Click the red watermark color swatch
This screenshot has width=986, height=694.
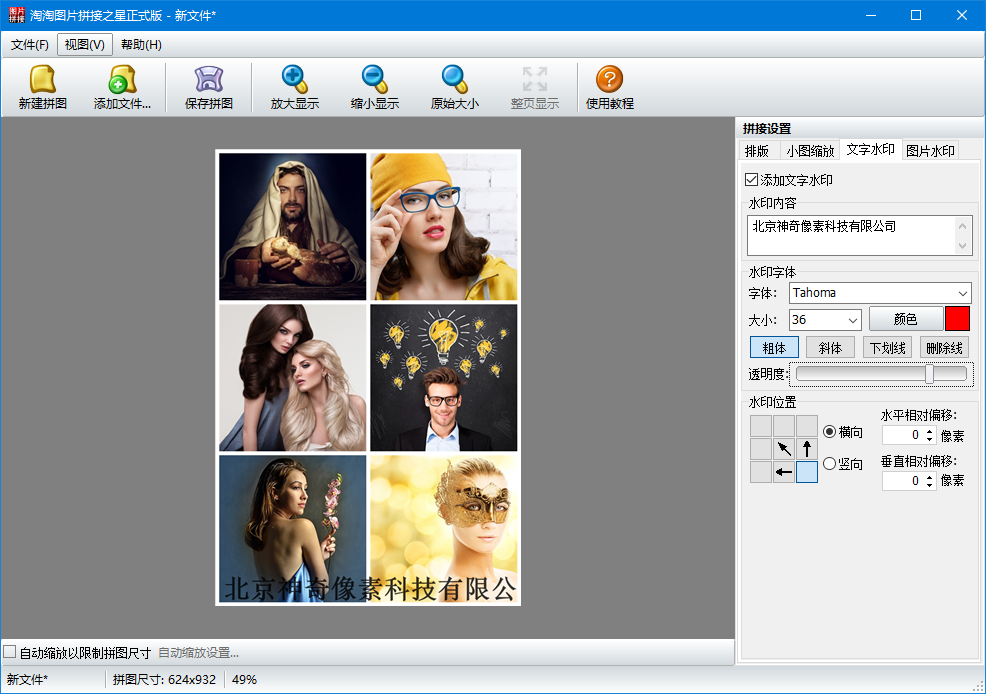coord(957,319)
